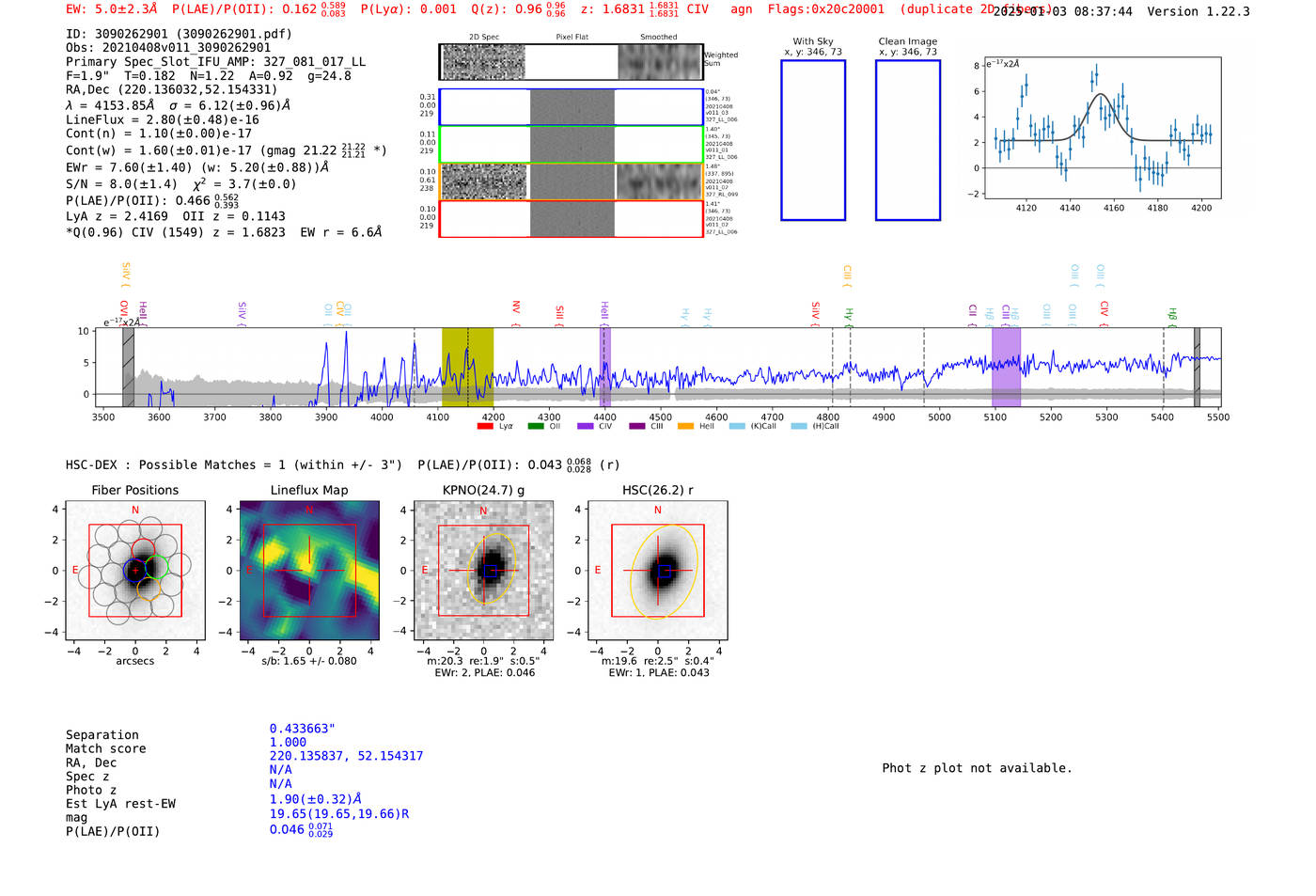The image size is (1316, 896).
Task: Click the 'Pixel Flat' column heading
Action: [x=572, y=38]
